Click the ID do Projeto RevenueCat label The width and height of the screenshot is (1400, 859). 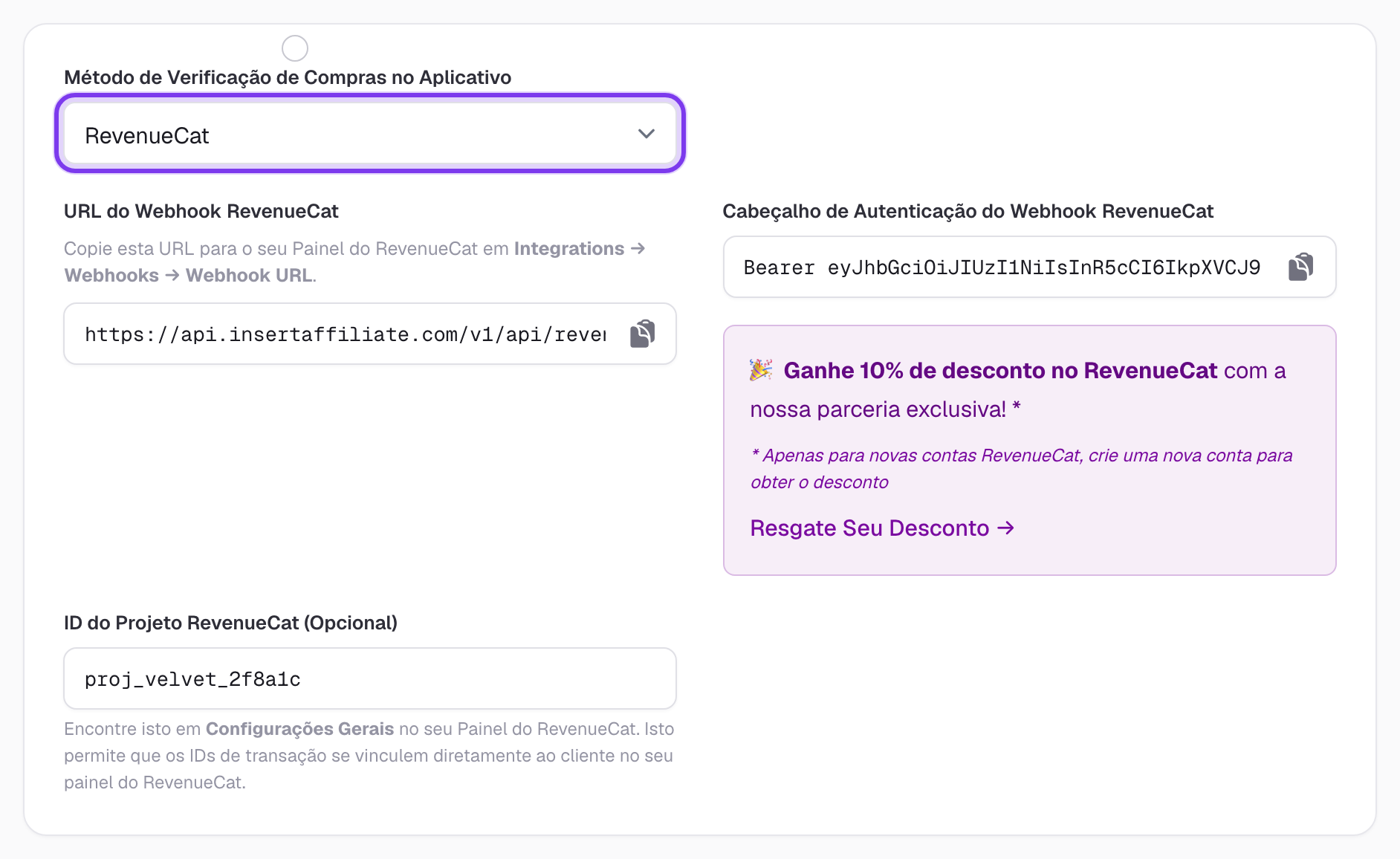point(230,623)
